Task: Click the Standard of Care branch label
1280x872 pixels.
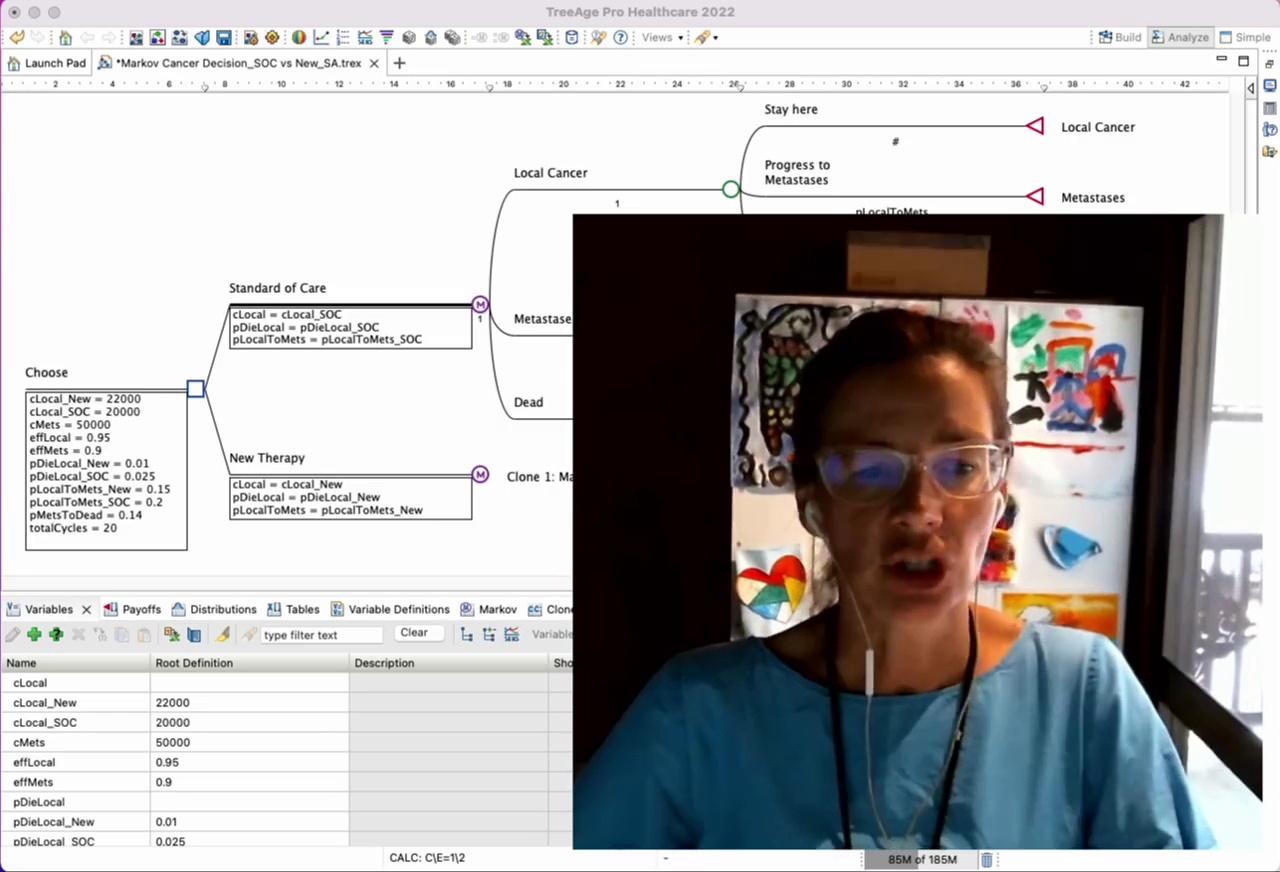Action: (x=278, y=288)
